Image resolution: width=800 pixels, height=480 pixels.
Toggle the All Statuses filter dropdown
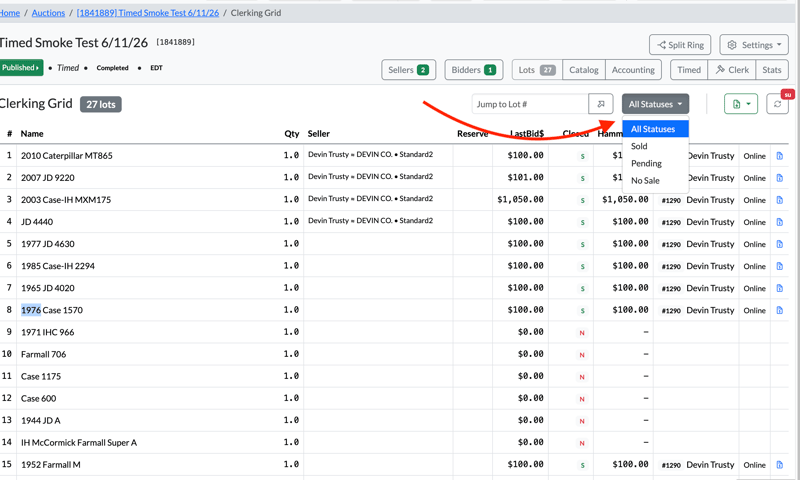coord(655,104)
